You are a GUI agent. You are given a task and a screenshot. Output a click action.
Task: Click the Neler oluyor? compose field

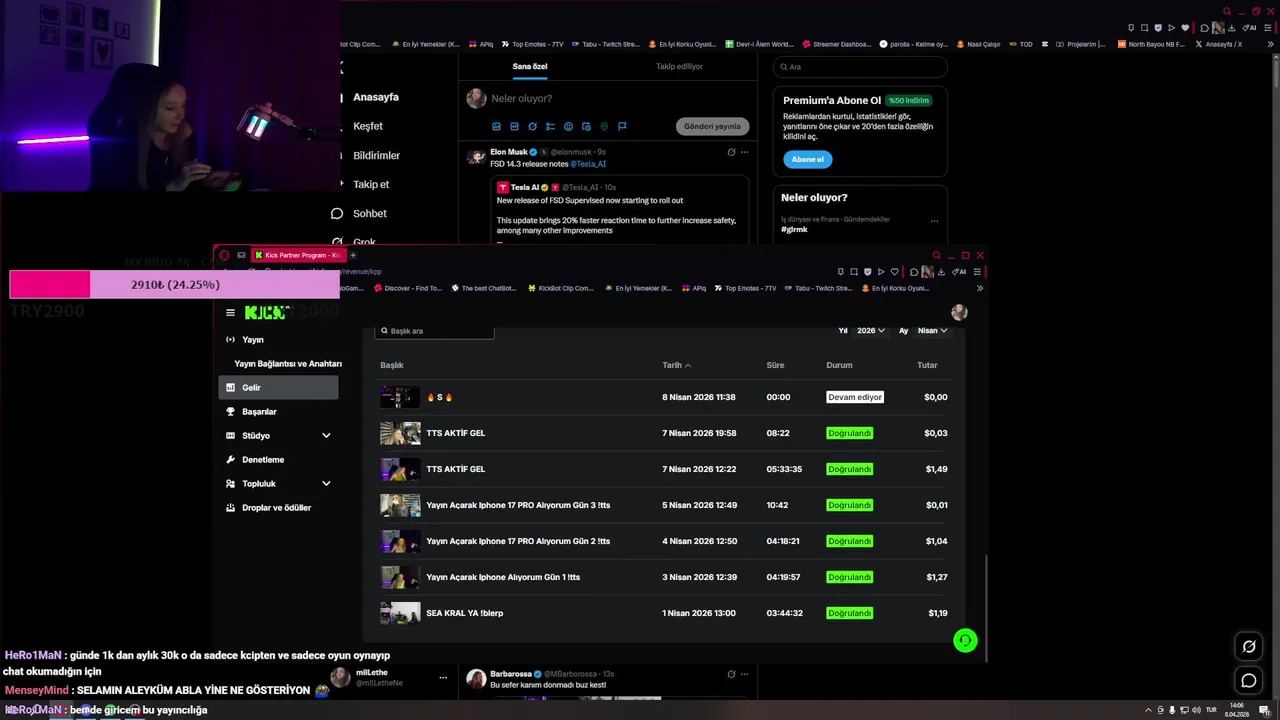pyautogui.click(x=521, y=98)
